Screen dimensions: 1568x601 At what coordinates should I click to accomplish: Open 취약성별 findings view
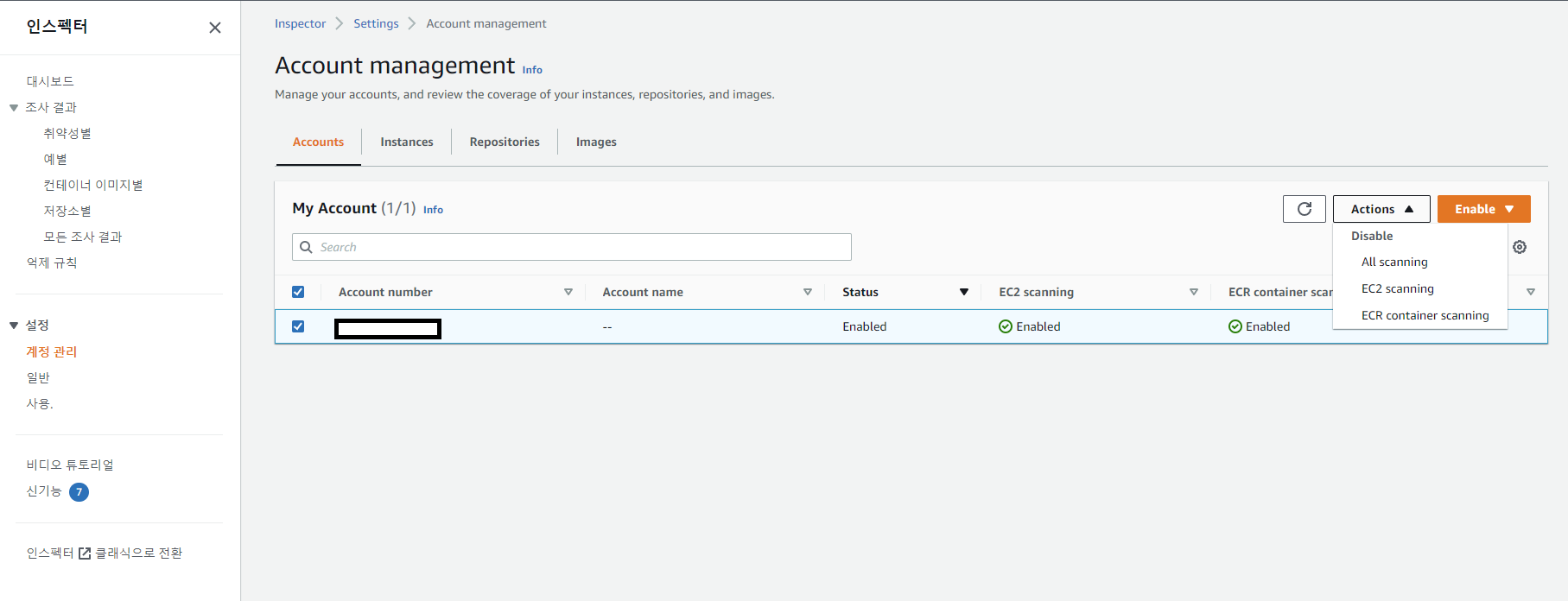[67, 133]
